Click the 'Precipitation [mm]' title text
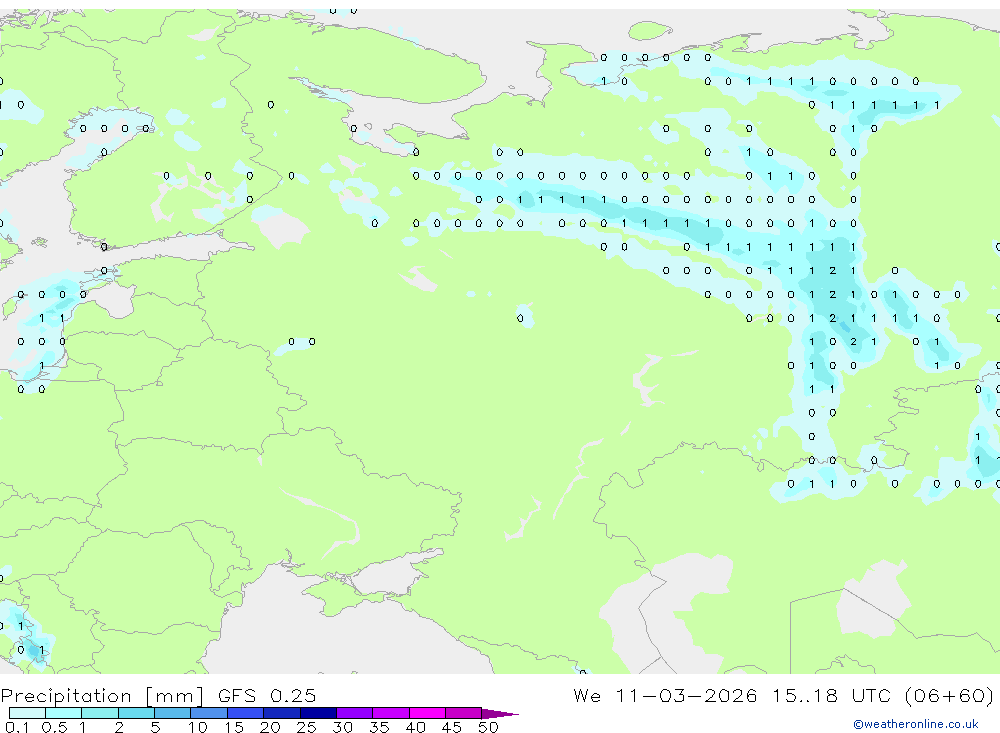Screen dimensions: 1000x733 [102, 696]
